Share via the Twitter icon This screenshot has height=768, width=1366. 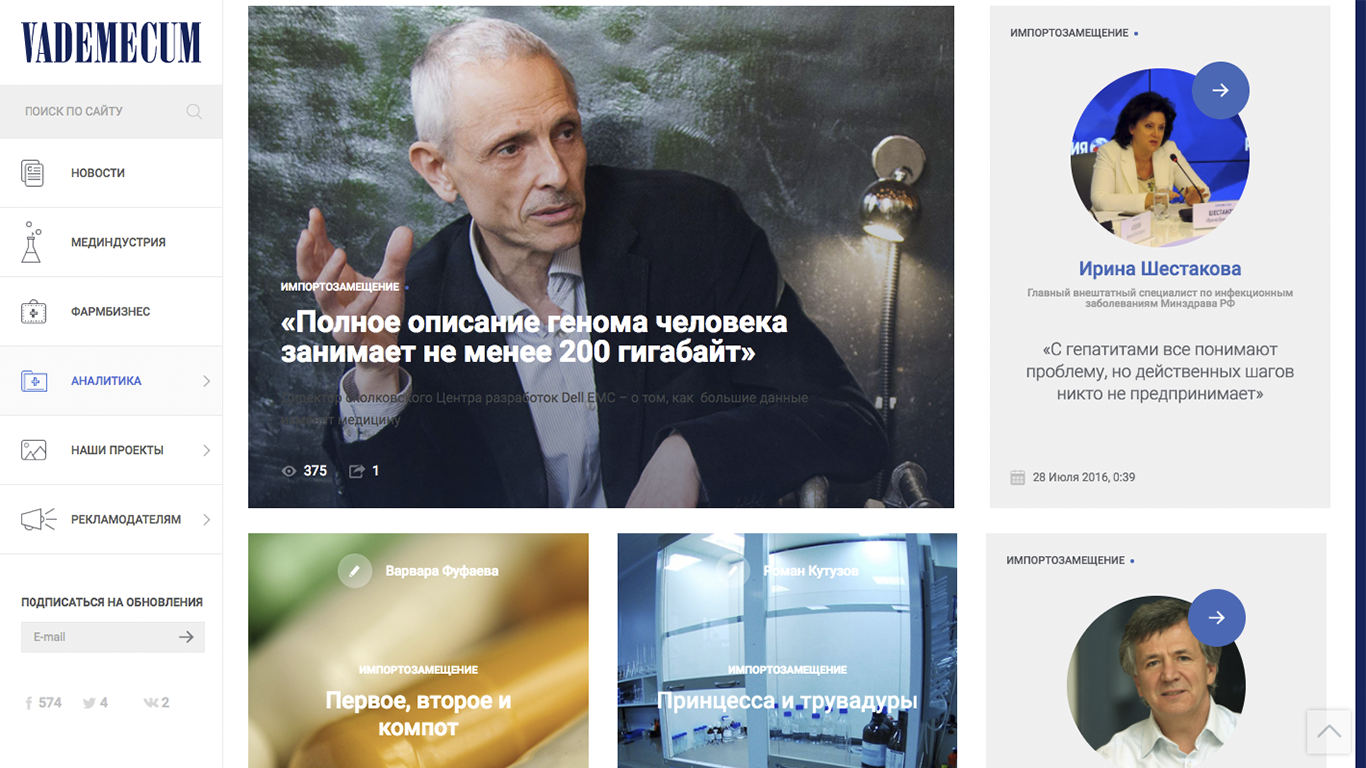(89, 703)
